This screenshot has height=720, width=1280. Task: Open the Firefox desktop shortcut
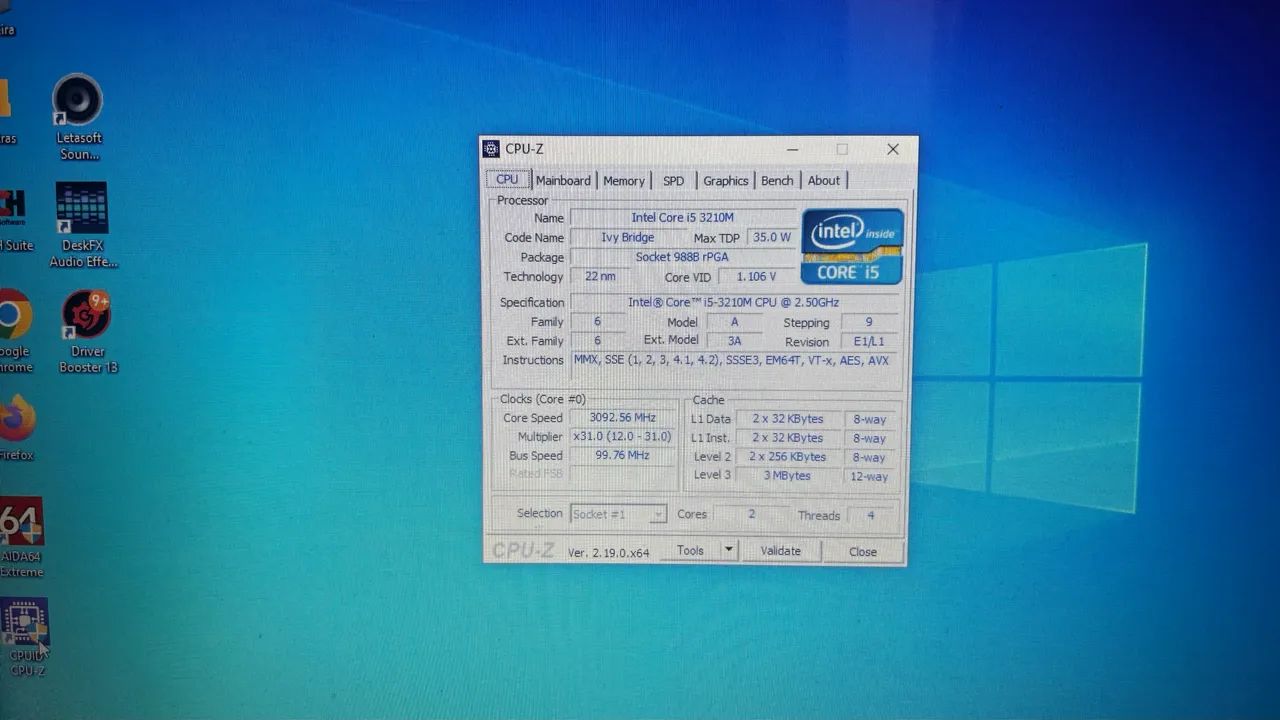tap(16, 428)
